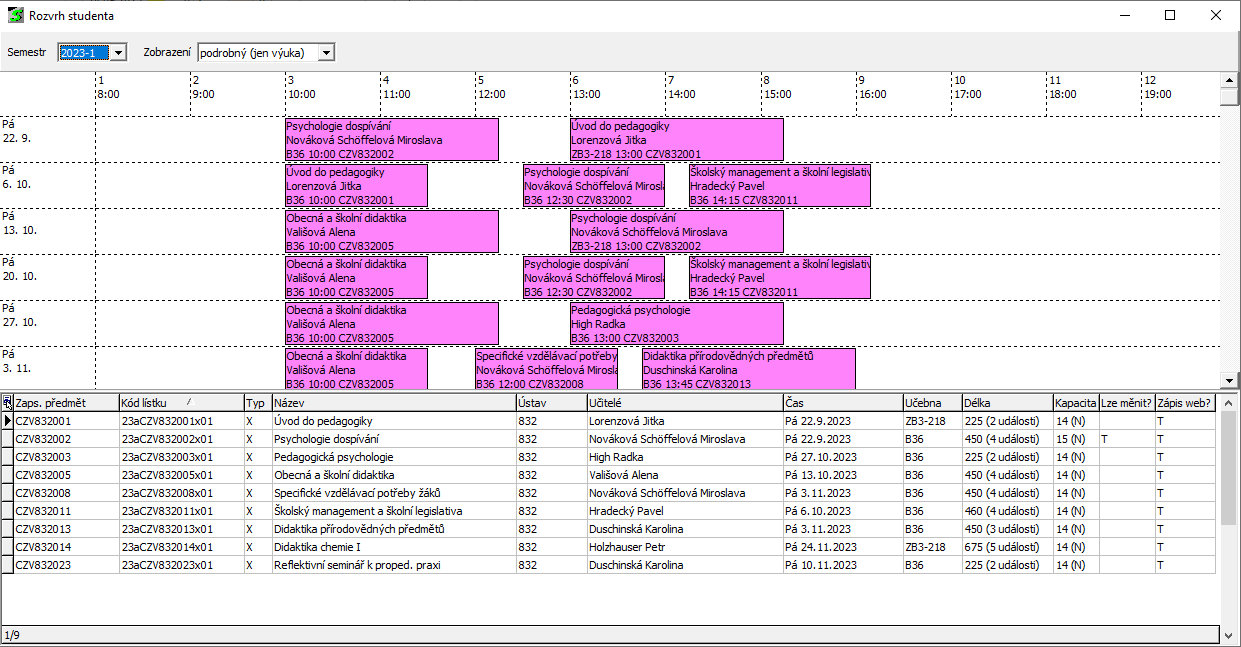The image size is (1241, 647).
Task: Expand the Zobrazení display mode dropdown
Action: point(325,52)
